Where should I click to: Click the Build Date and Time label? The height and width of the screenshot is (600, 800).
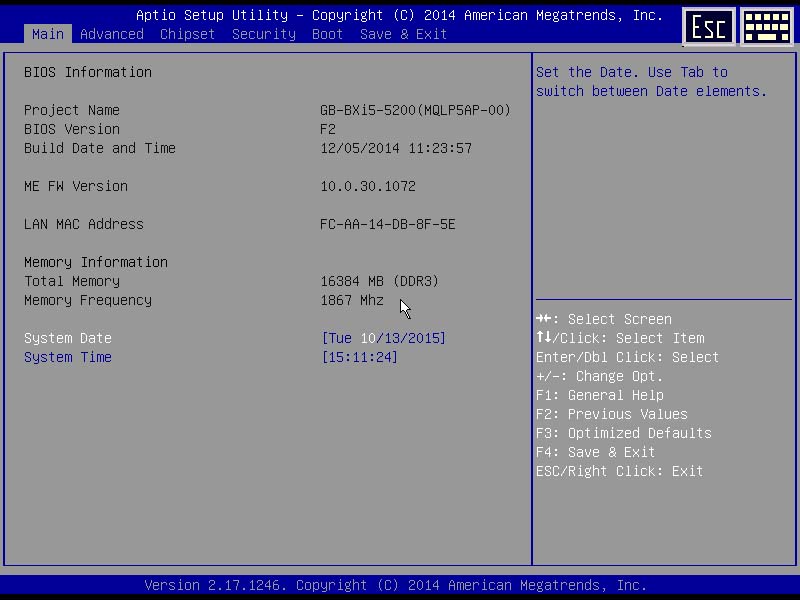pos(100,148)
